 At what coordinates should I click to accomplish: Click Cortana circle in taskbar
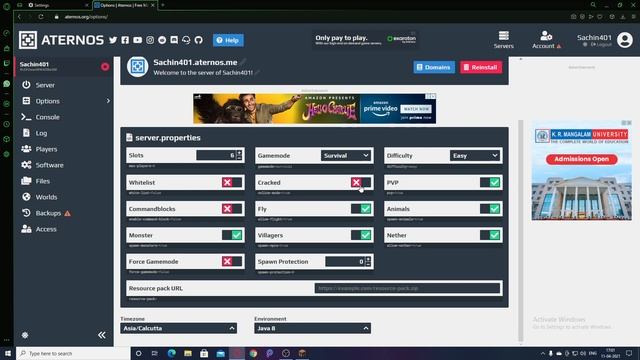[x=138, y=353]
